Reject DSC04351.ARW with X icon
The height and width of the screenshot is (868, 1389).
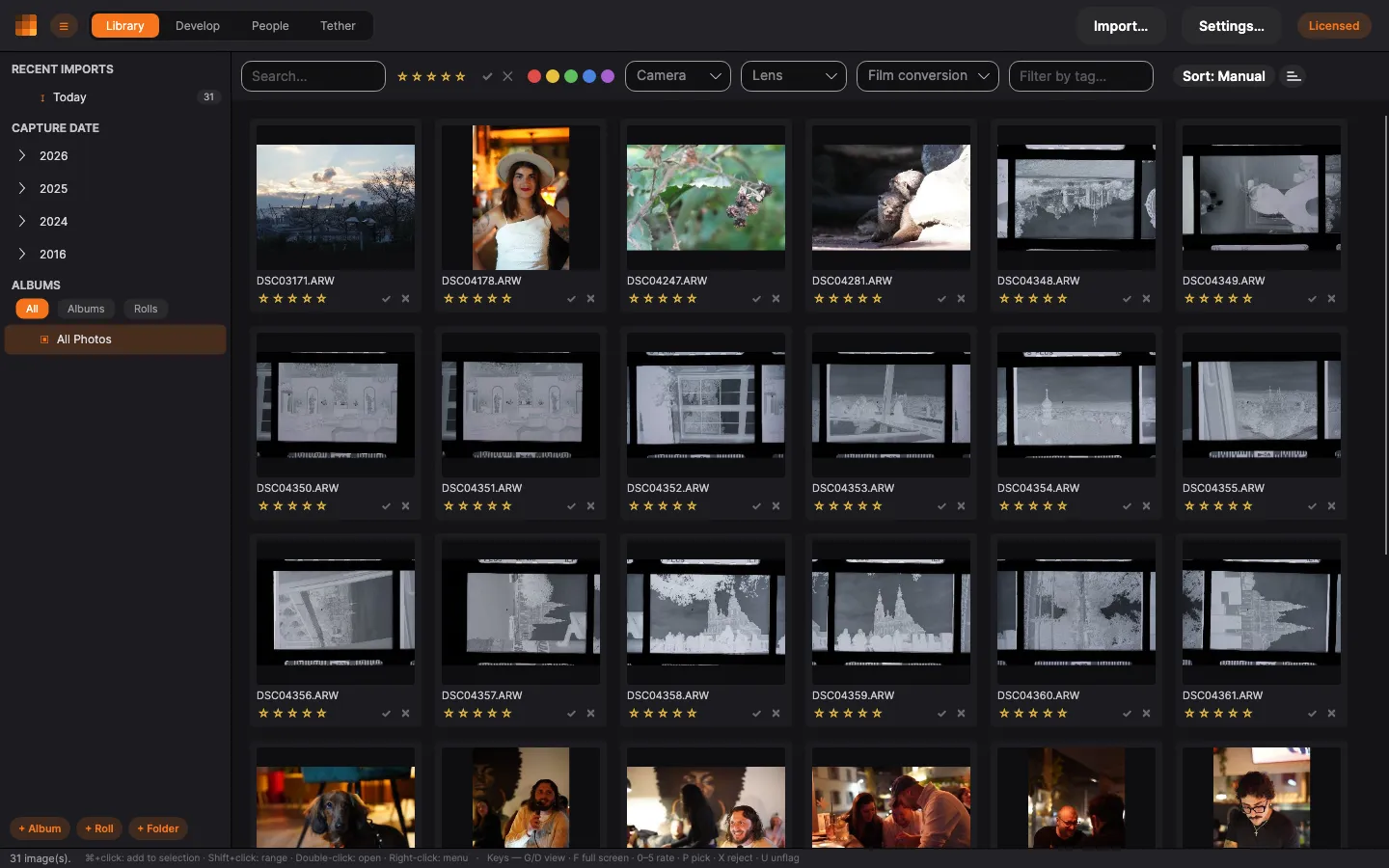tap(590, 506)
